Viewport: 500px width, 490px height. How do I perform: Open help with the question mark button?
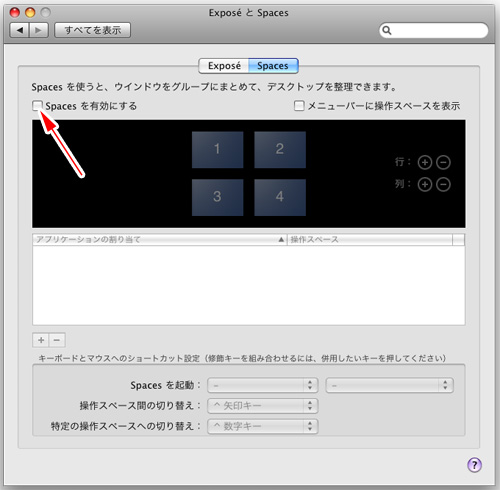[474, 464]
